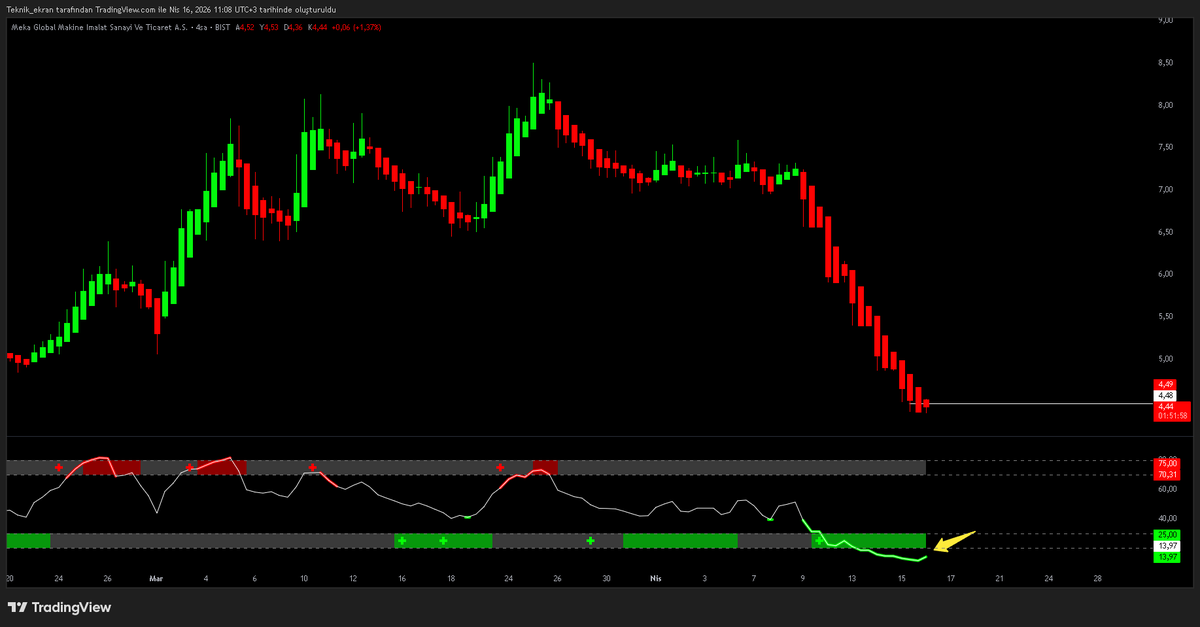Viewport: 1200px width, 627px height.
Task: Click the TradingView logo at the bottom
Action: pyautogui.click(x=59, y=607)
